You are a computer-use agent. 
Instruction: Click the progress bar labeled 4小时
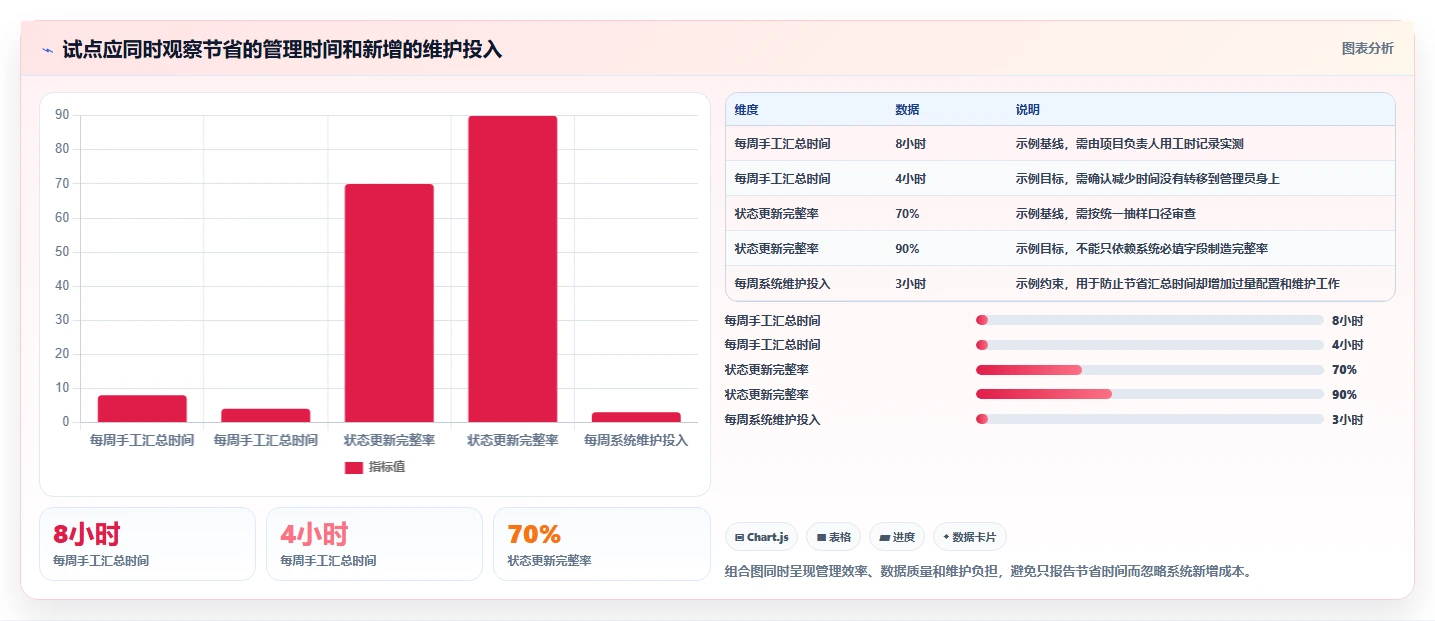click(1150, 345)
